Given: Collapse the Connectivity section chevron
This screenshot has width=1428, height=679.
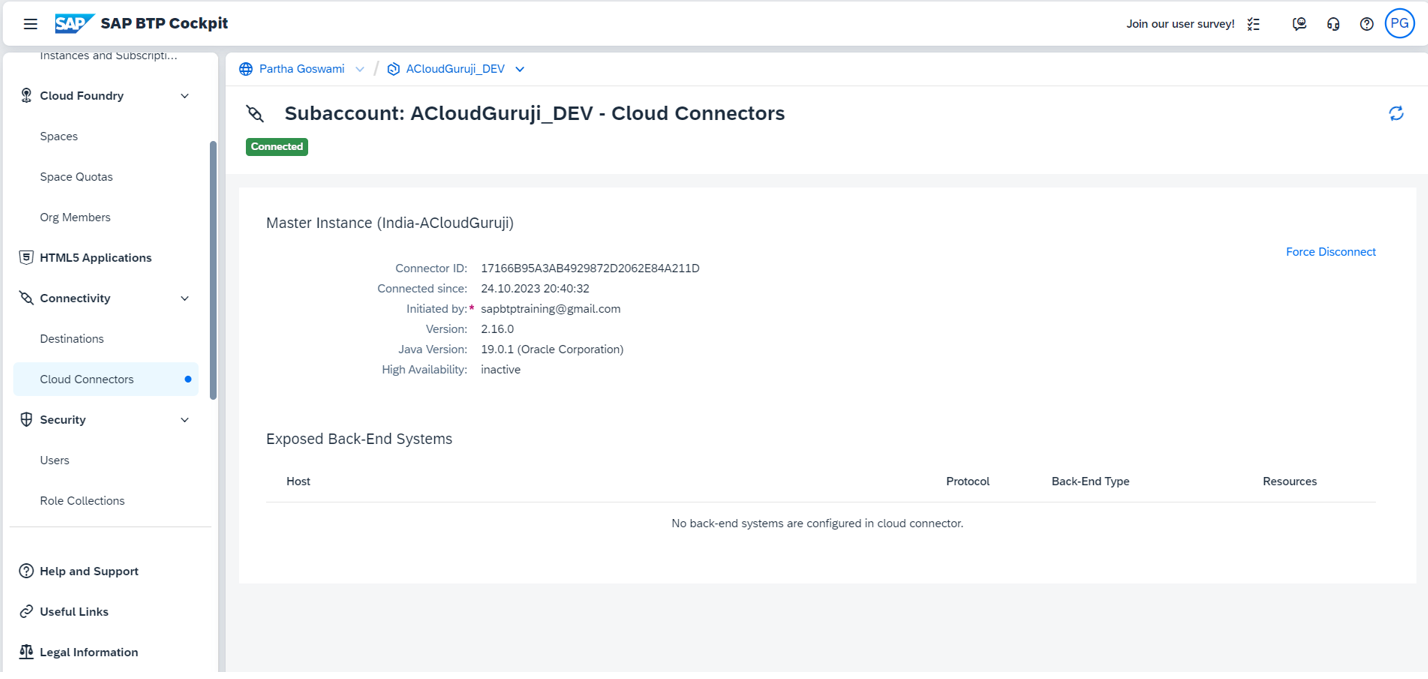Looking at the screenshot, I should click(x=184, y=299).
